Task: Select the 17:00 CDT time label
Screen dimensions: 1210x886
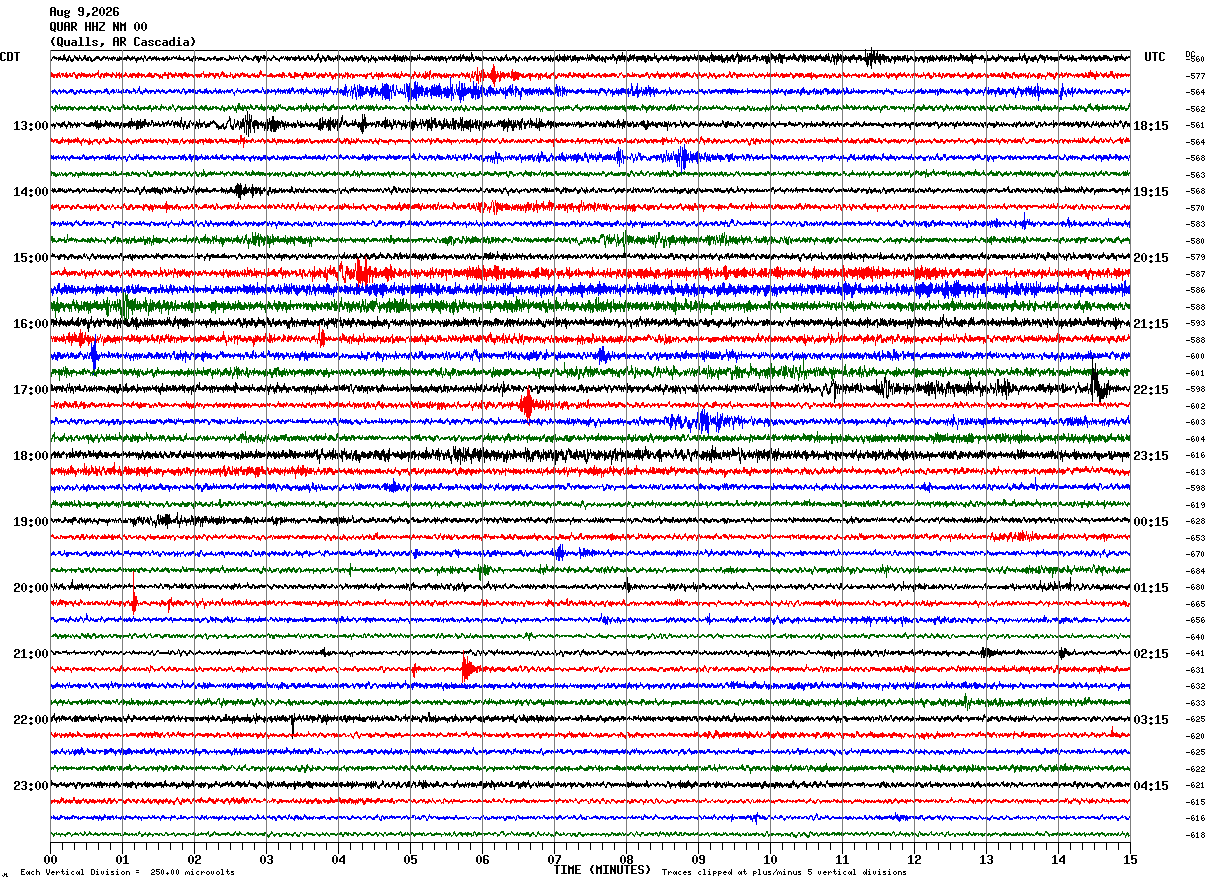Action: coord(30,390)
